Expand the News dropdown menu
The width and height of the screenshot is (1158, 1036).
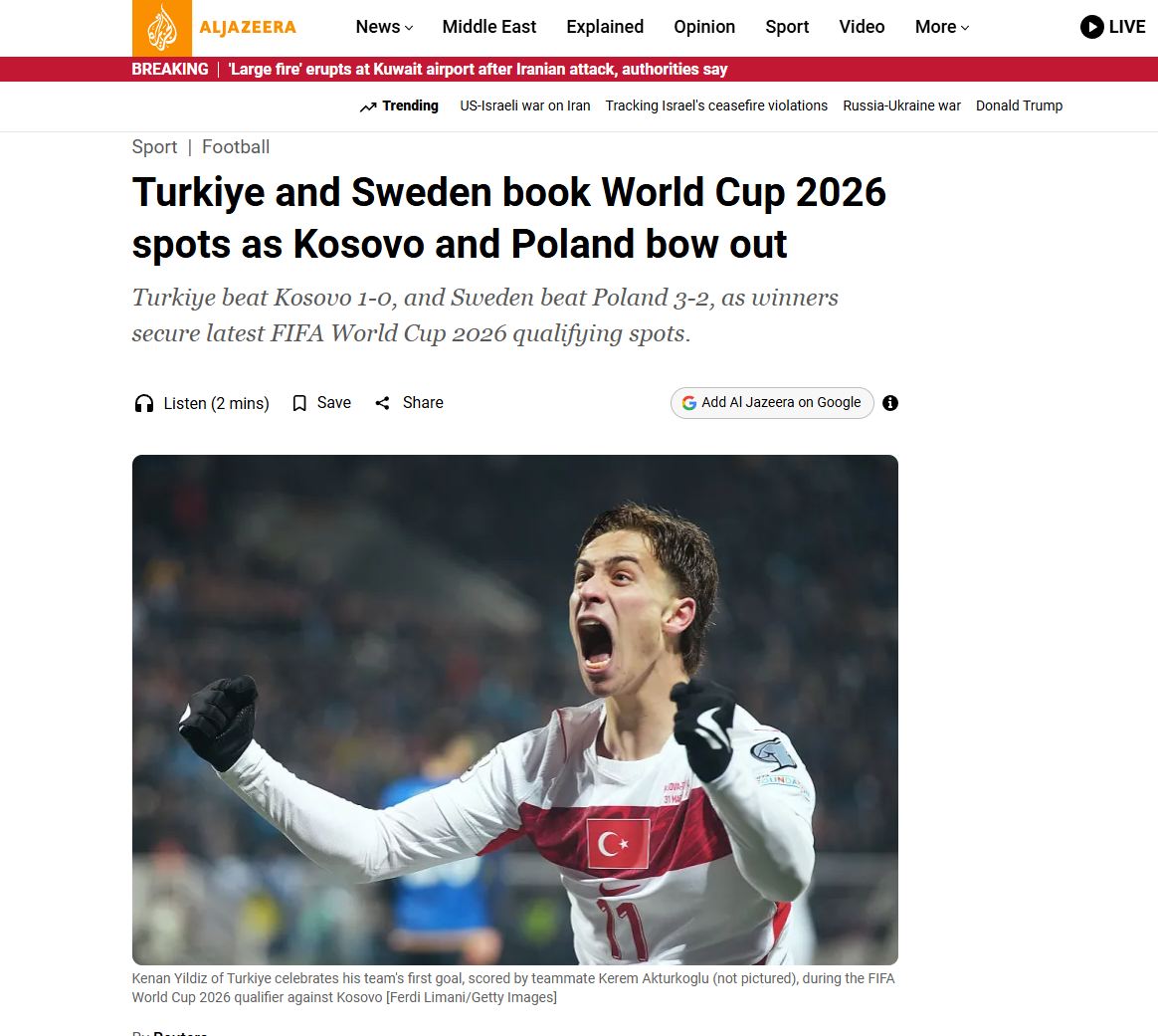coord(384,27)
